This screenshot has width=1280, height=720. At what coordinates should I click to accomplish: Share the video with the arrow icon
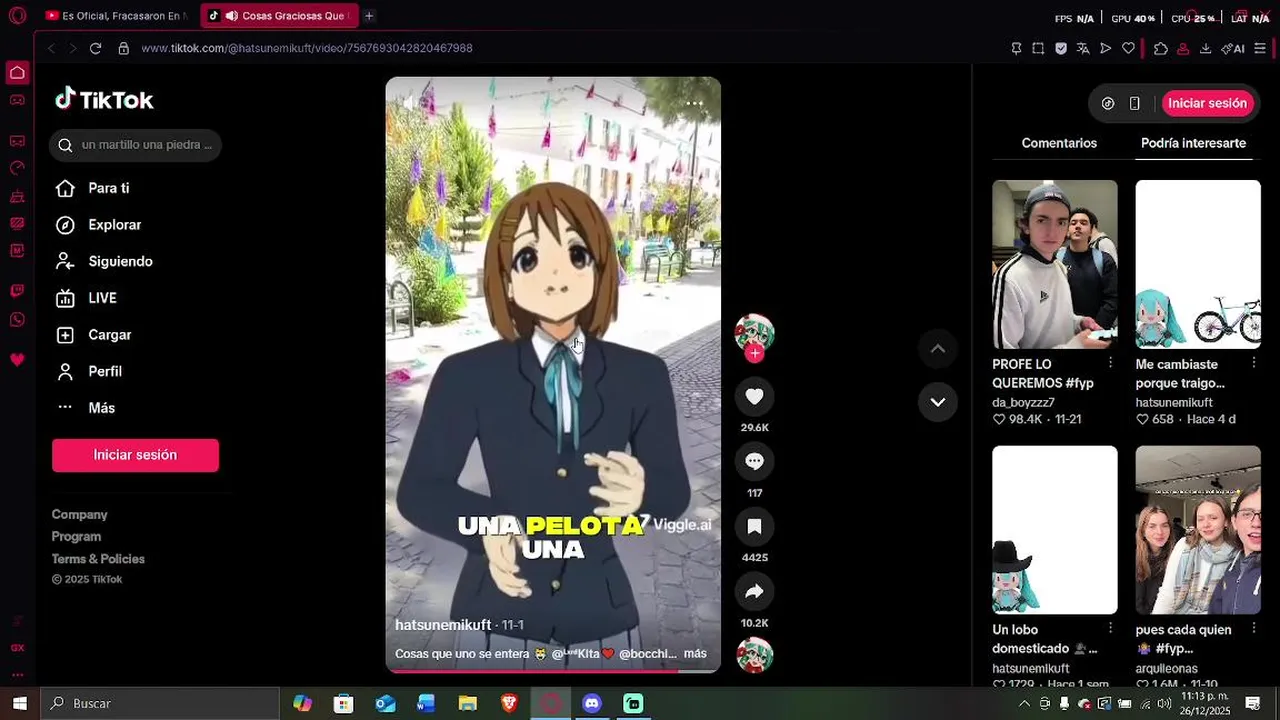point(754,591)
